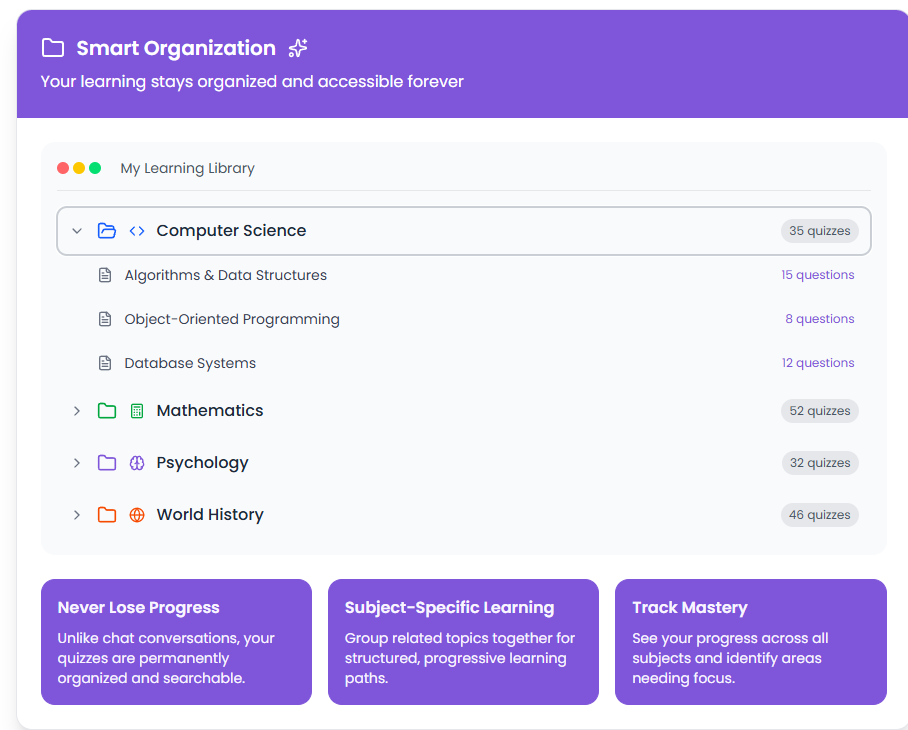Click the document icon for Algorithms & Data Structures
Image resolution: width=908 pixels, height=730 pixels.
point(105,275)
